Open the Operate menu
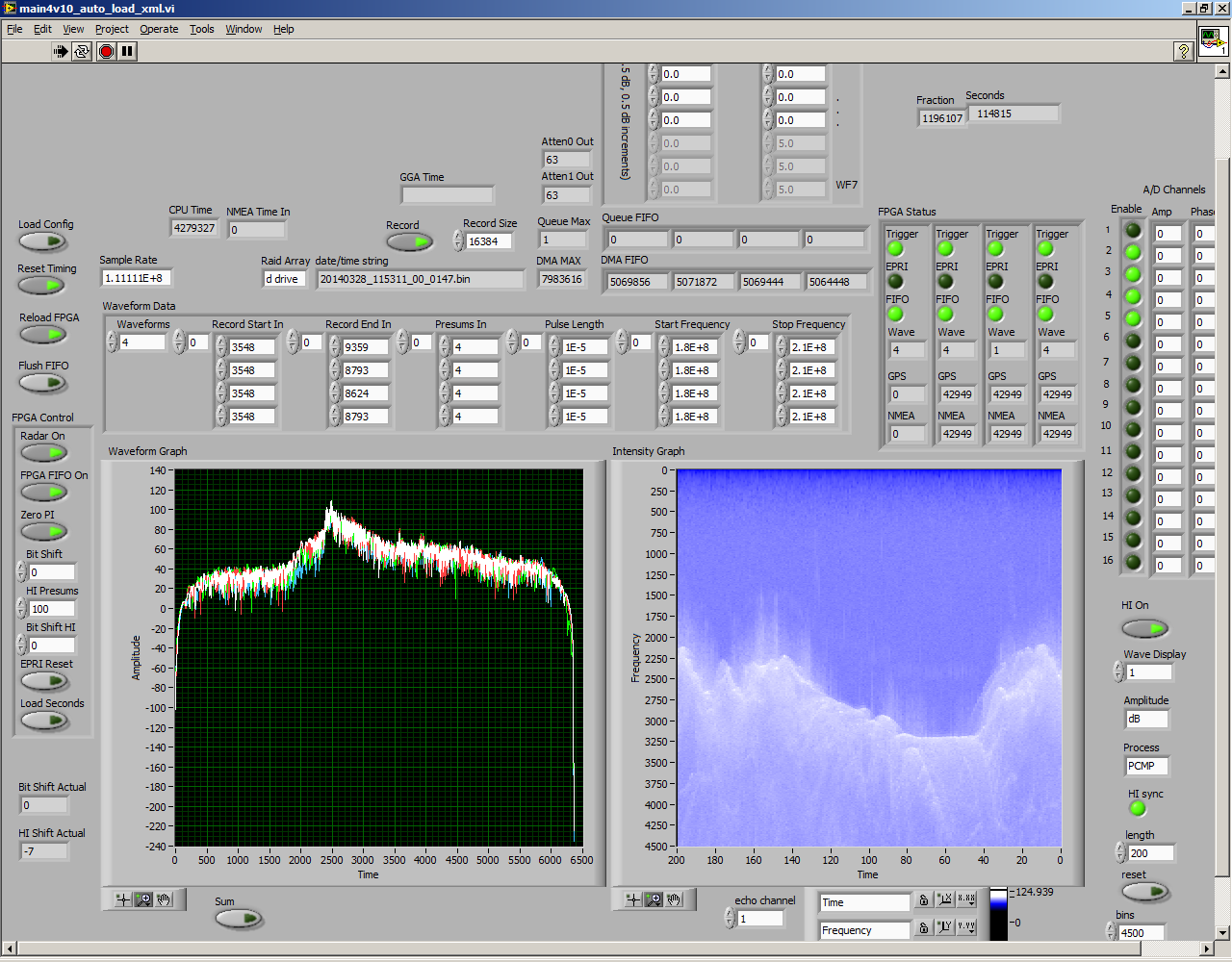Image resolution: width=1232 pixels, height=962 pixels. click(x=159, y=29)
